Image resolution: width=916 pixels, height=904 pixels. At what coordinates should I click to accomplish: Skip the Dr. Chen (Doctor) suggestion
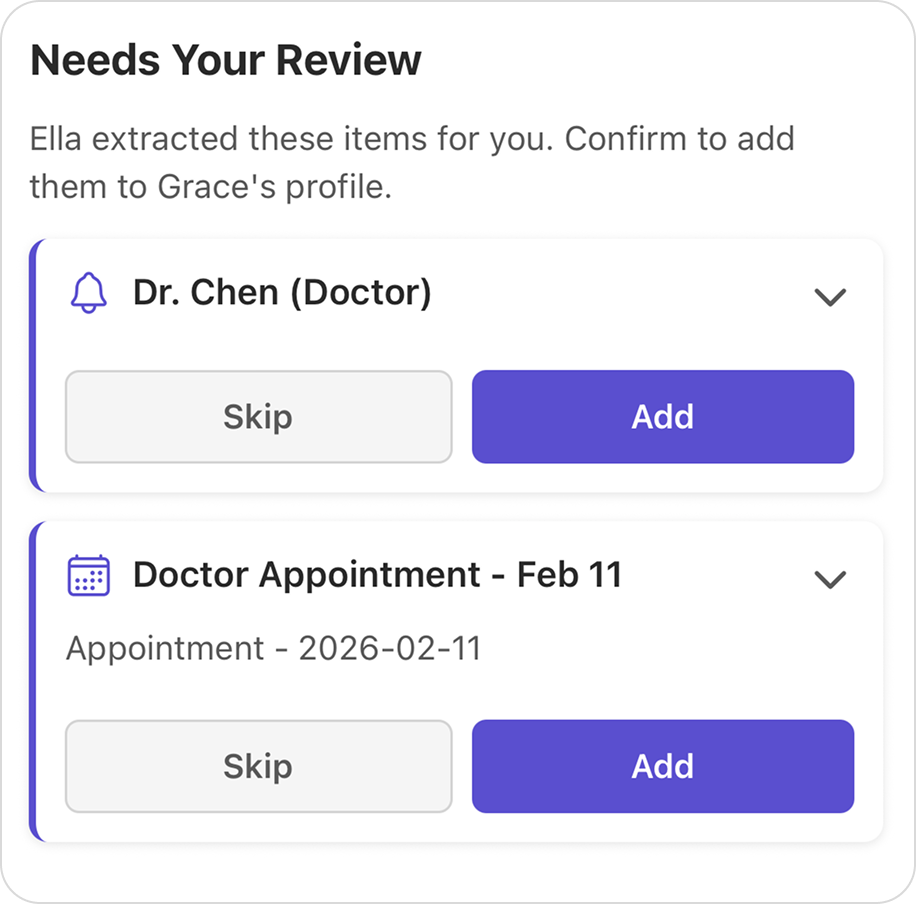258,417
